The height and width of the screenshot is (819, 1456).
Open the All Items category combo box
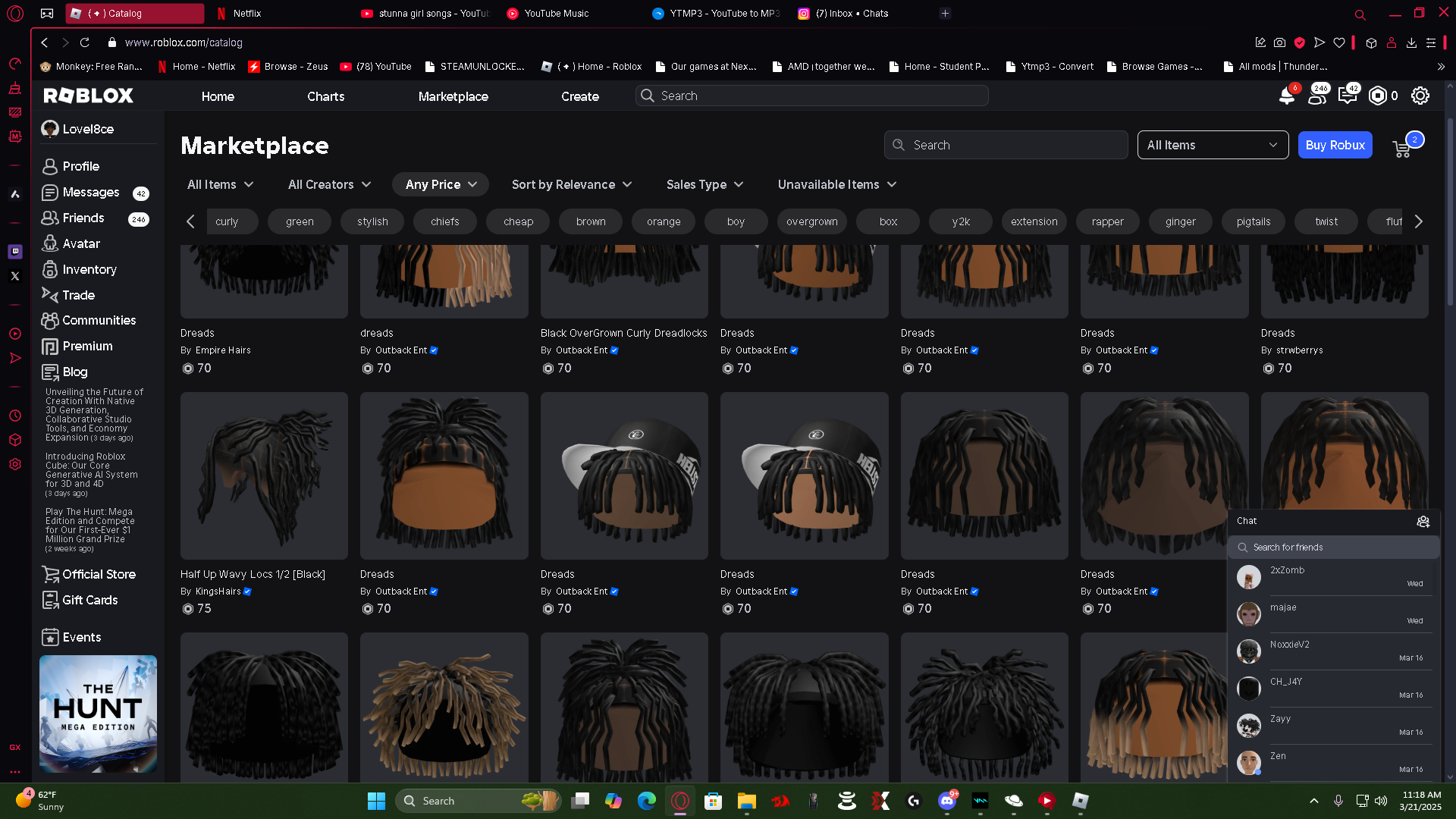[x=1212, y=145]
